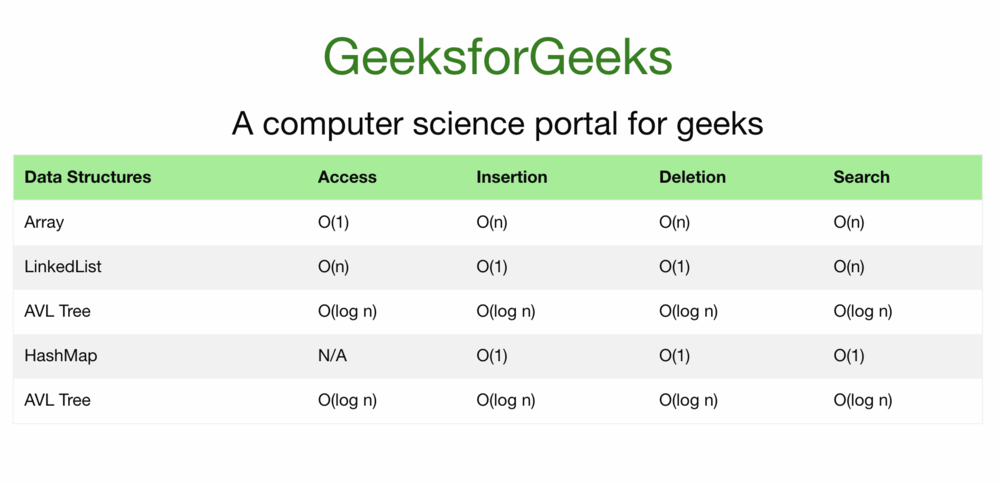Select Array's Access O(1) cell
Screen dimensions: 1000x483
click(x=334, y=222)
